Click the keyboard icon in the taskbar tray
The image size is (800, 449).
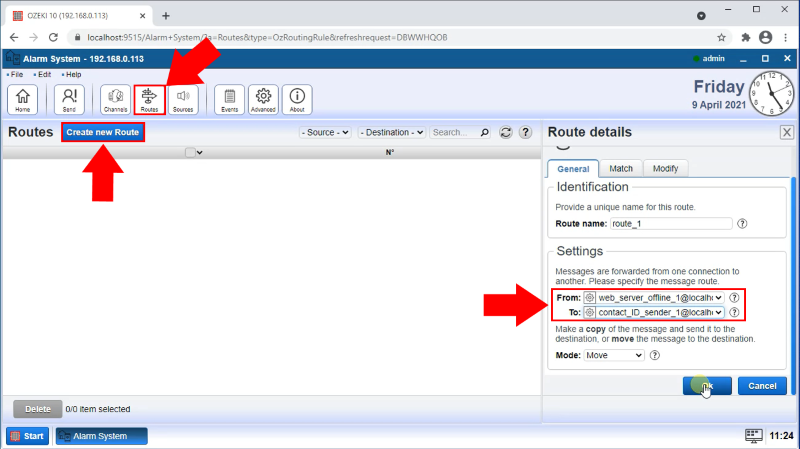(754, 435)
